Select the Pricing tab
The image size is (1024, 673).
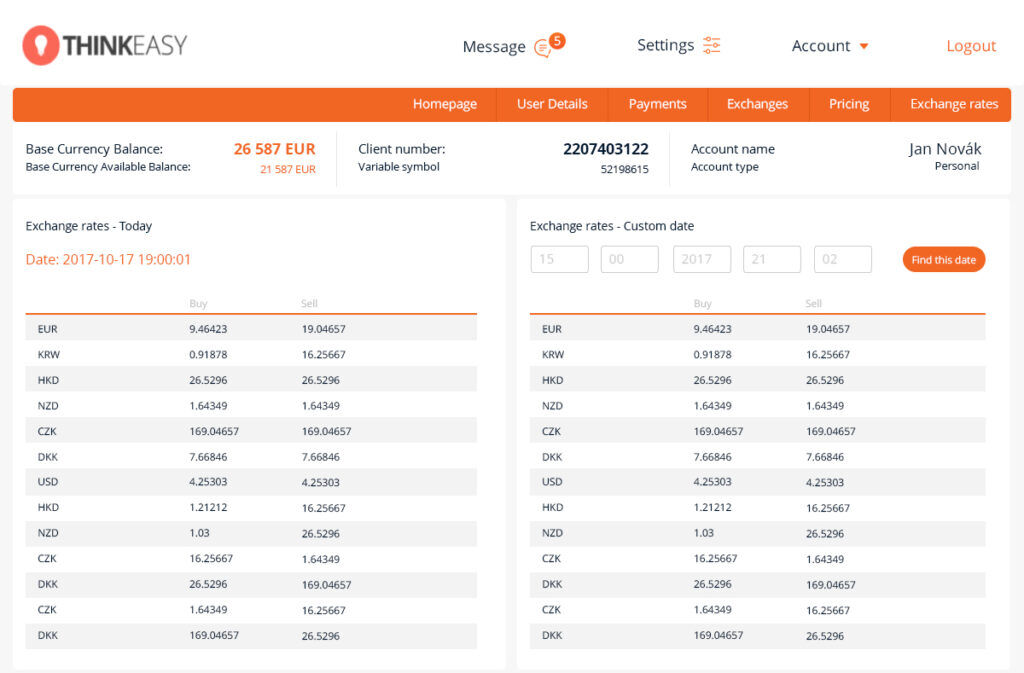click(849, 104)
